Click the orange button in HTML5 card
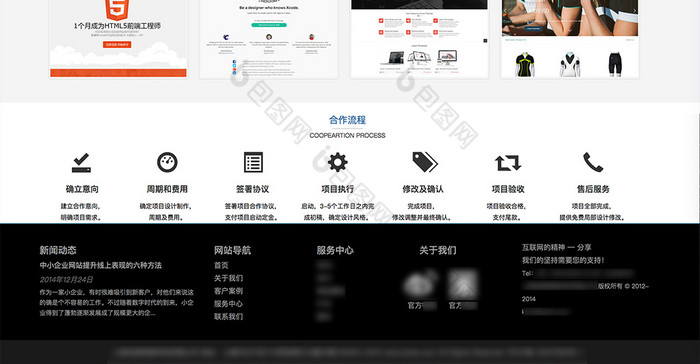Image resolution: width=700 pixels, height=364 pixels. tap(117, 45)
